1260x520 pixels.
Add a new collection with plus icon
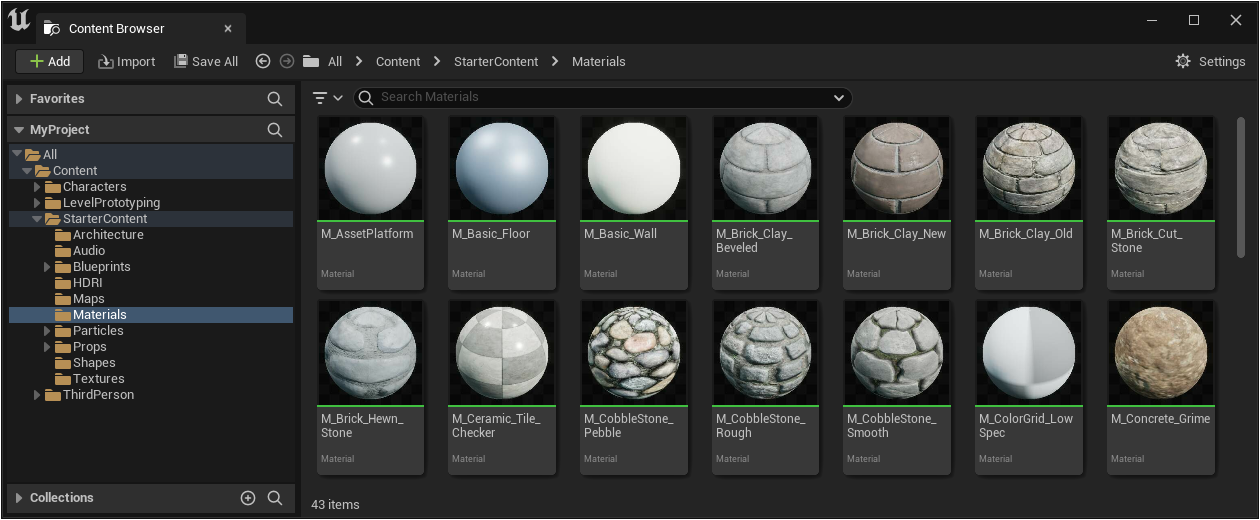248,498
